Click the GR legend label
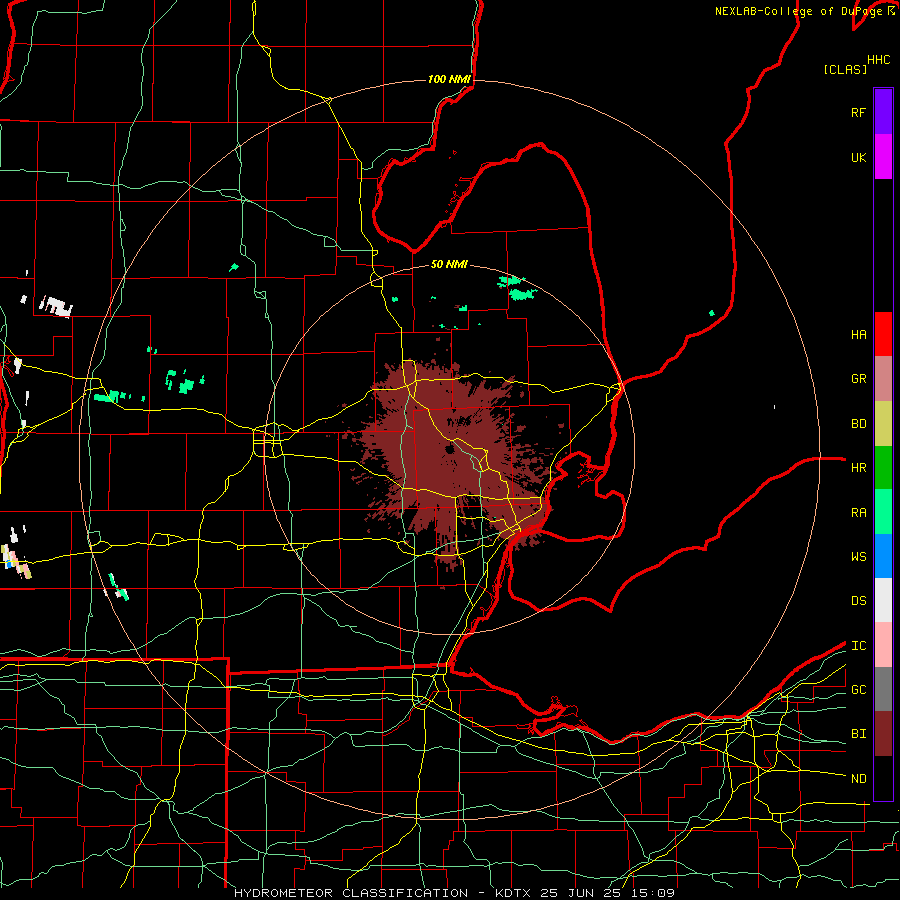Screen dimensions: 900x900 point(858,379)
